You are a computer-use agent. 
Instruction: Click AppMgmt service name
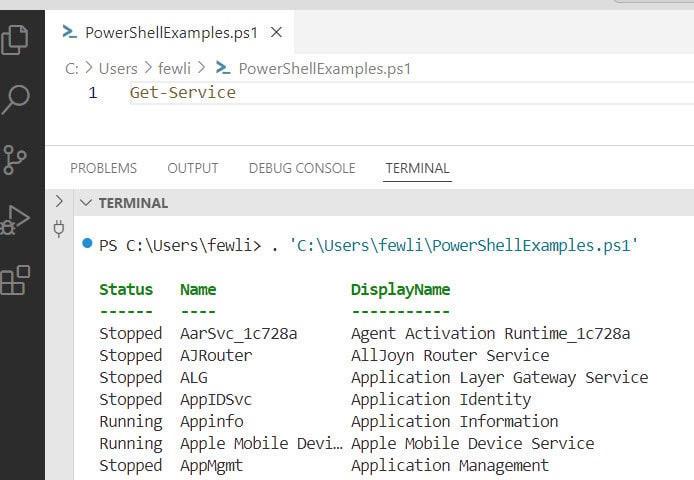point(212,465)
